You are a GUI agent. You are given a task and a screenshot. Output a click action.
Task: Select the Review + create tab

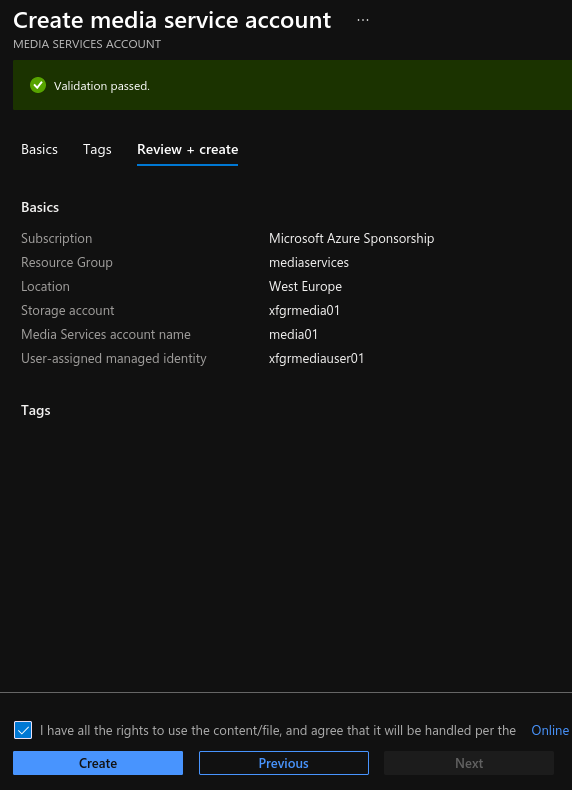click(x=187, y=149)
